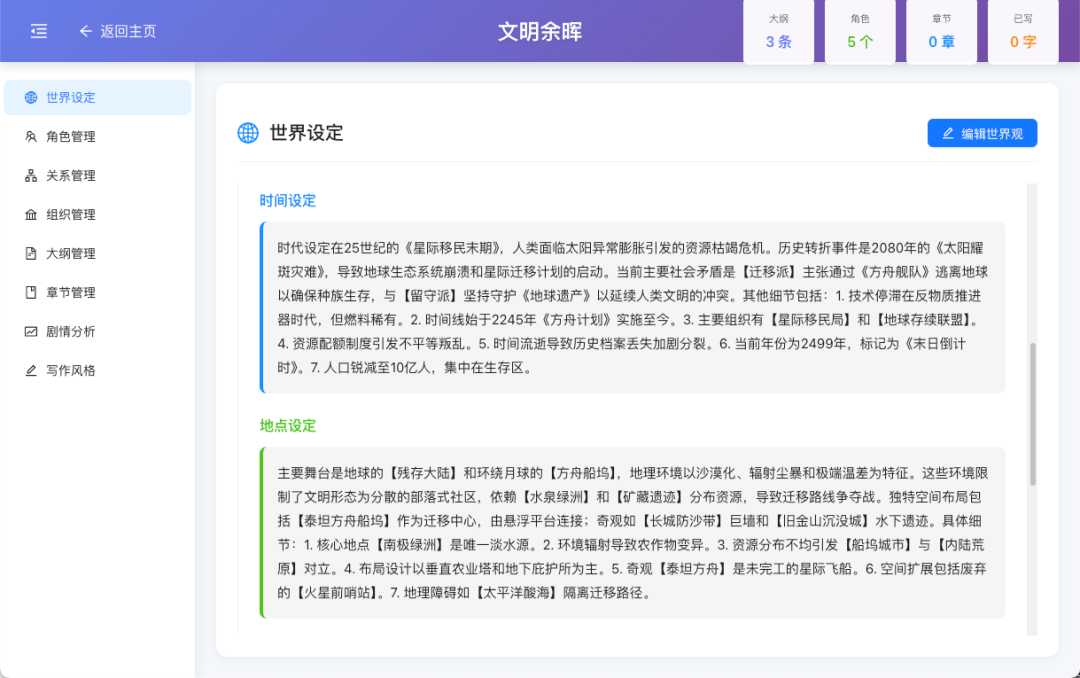This screenshot has height=678, width=1080.
Task: Click the 角色 5个 stat card
Action: coord(859,31)
